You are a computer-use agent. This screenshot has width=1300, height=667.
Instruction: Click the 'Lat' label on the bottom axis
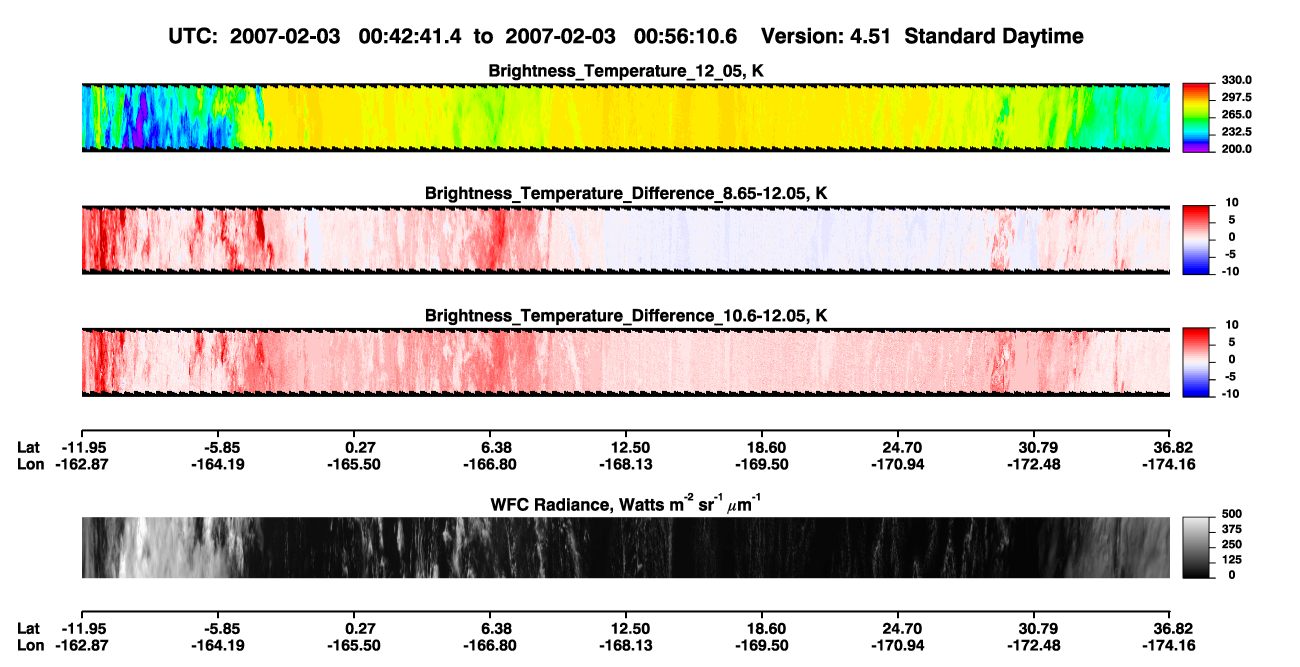29,628
